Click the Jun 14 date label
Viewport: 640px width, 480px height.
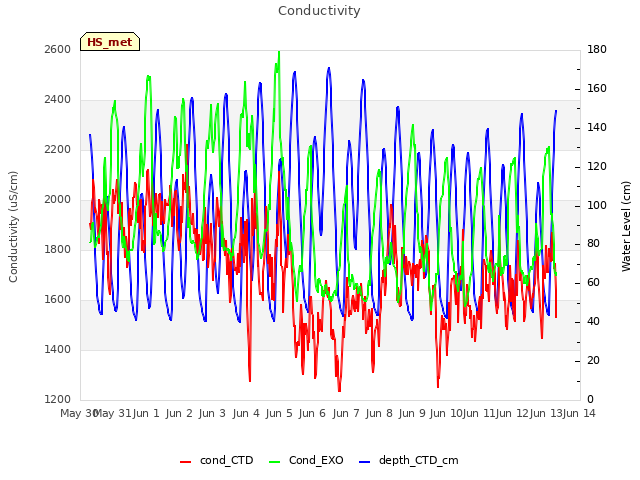(x=579, y=413)
